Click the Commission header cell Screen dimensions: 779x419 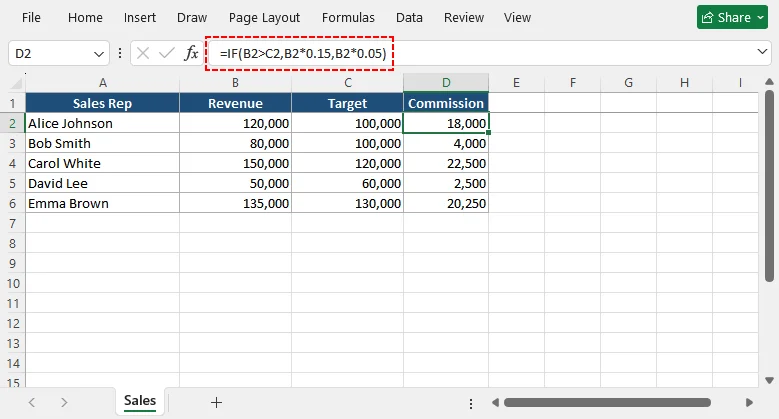[446, 103]
